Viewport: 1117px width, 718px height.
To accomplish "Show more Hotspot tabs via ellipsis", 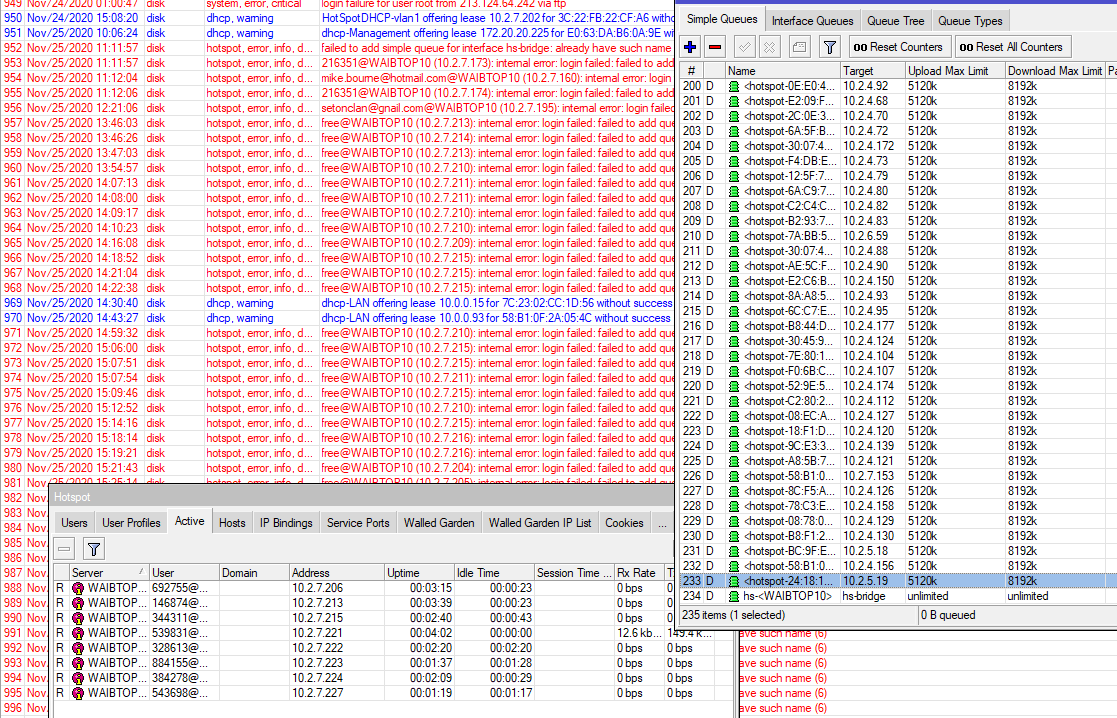I will [663, 523].
